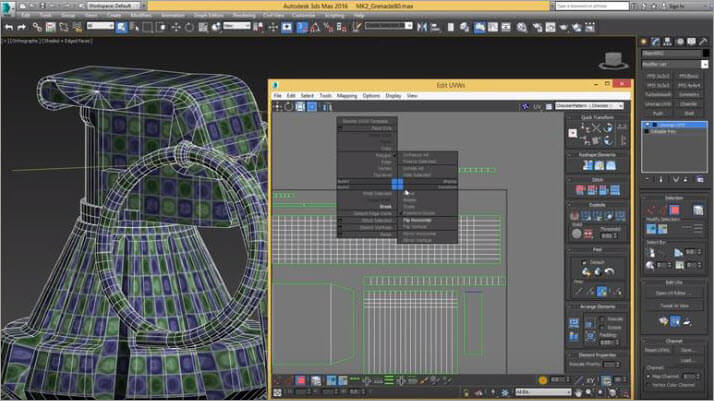
Task: Choose the Select and Rotate tool
Action: click(x=189, y=27)
